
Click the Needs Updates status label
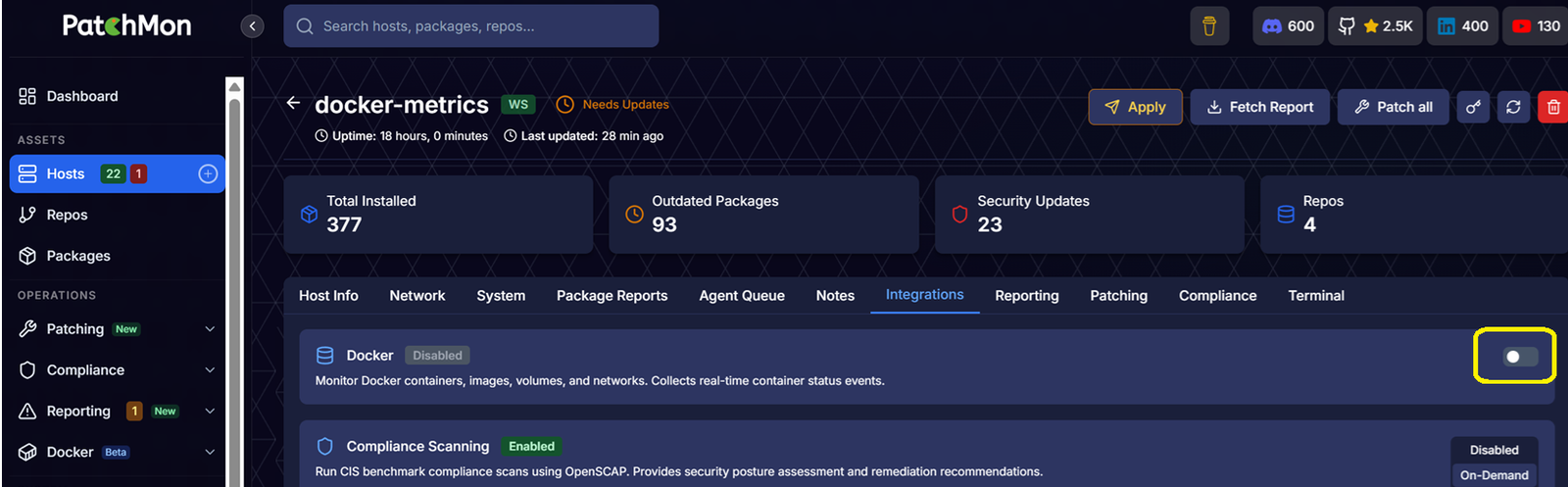coord(626,104)
